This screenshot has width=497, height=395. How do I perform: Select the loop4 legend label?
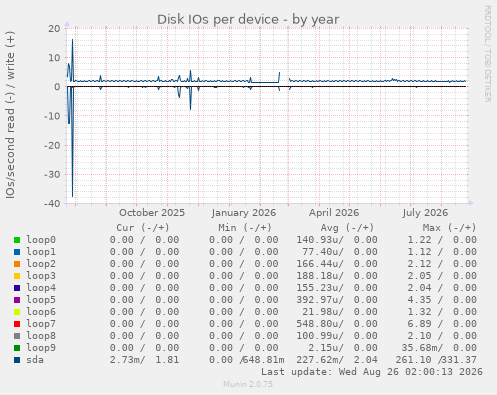point(41,288)
